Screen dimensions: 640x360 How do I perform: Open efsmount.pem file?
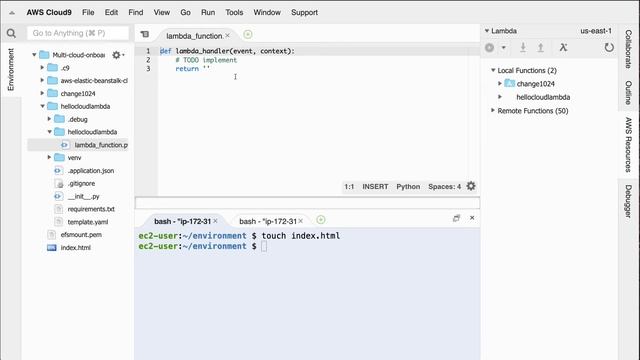click(81, 235)
